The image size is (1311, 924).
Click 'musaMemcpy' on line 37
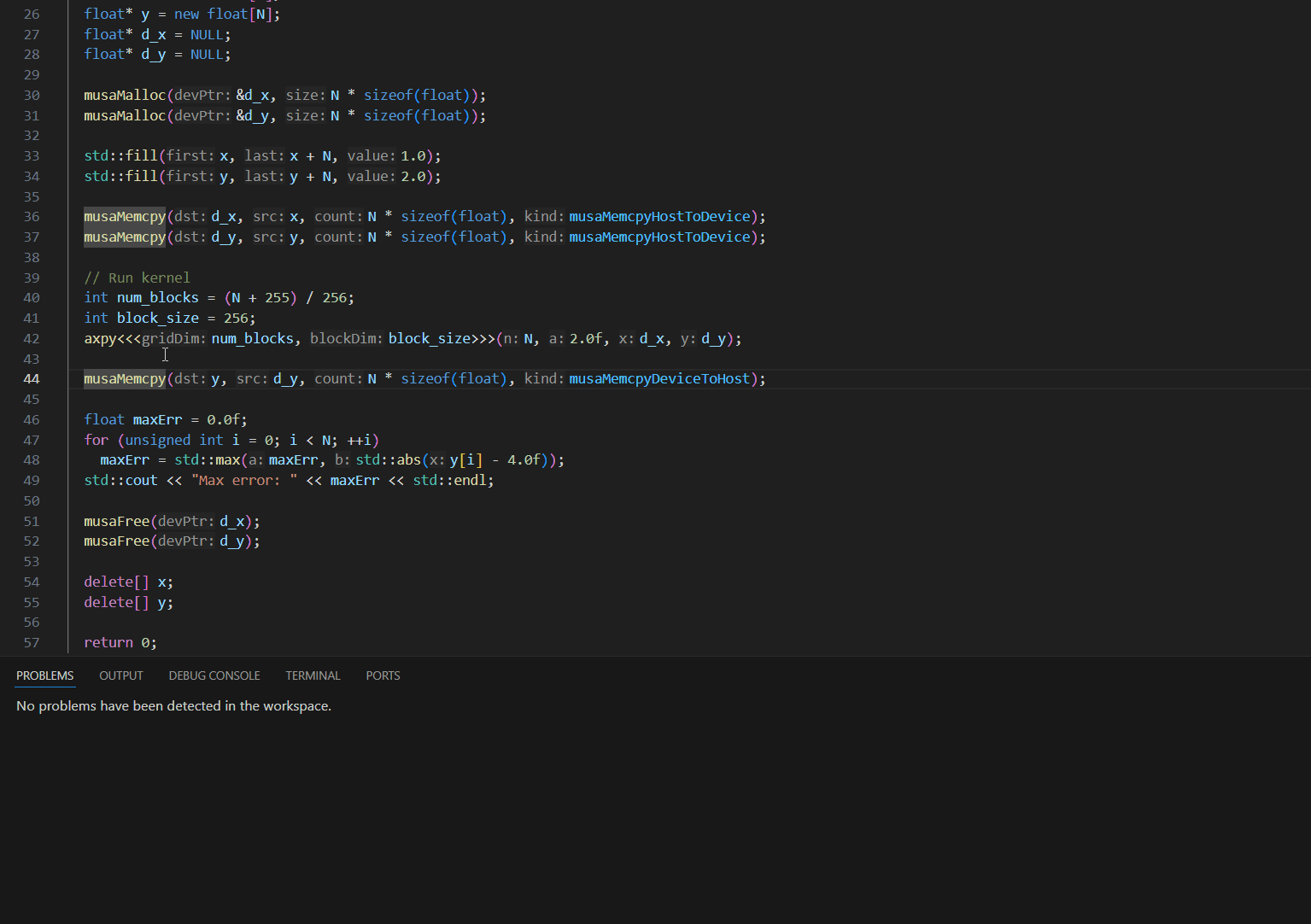coord(125,237)
